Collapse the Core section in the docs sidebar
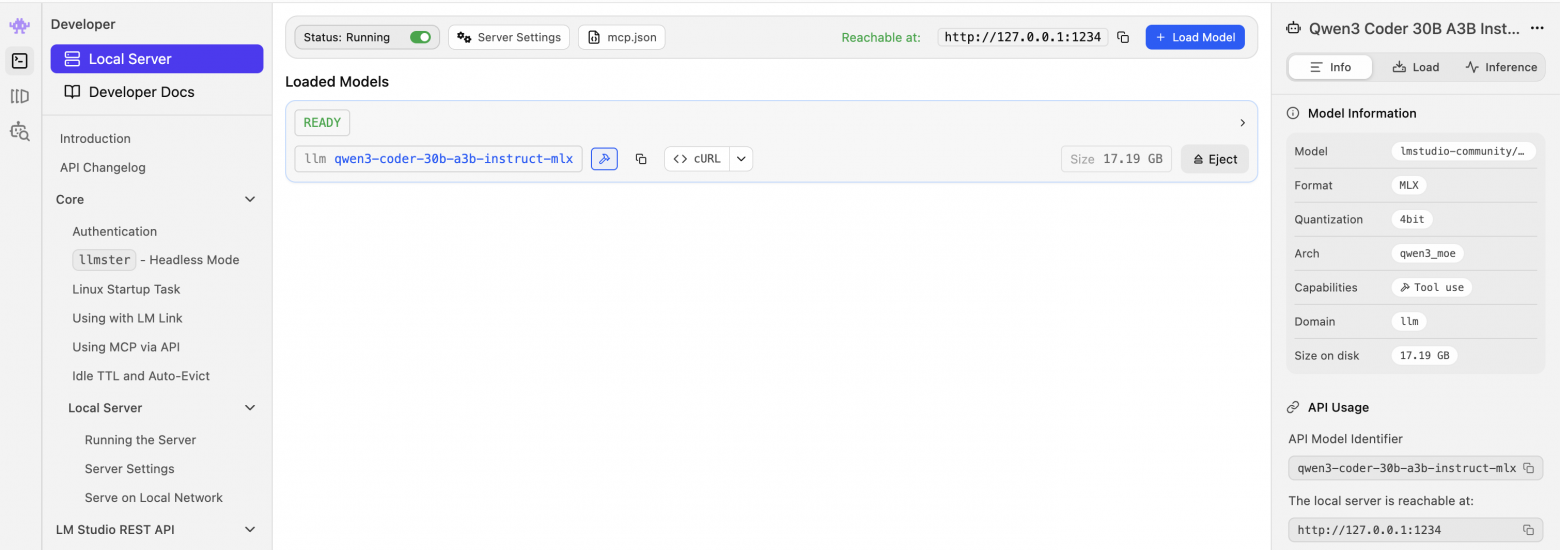 (250, 199)
